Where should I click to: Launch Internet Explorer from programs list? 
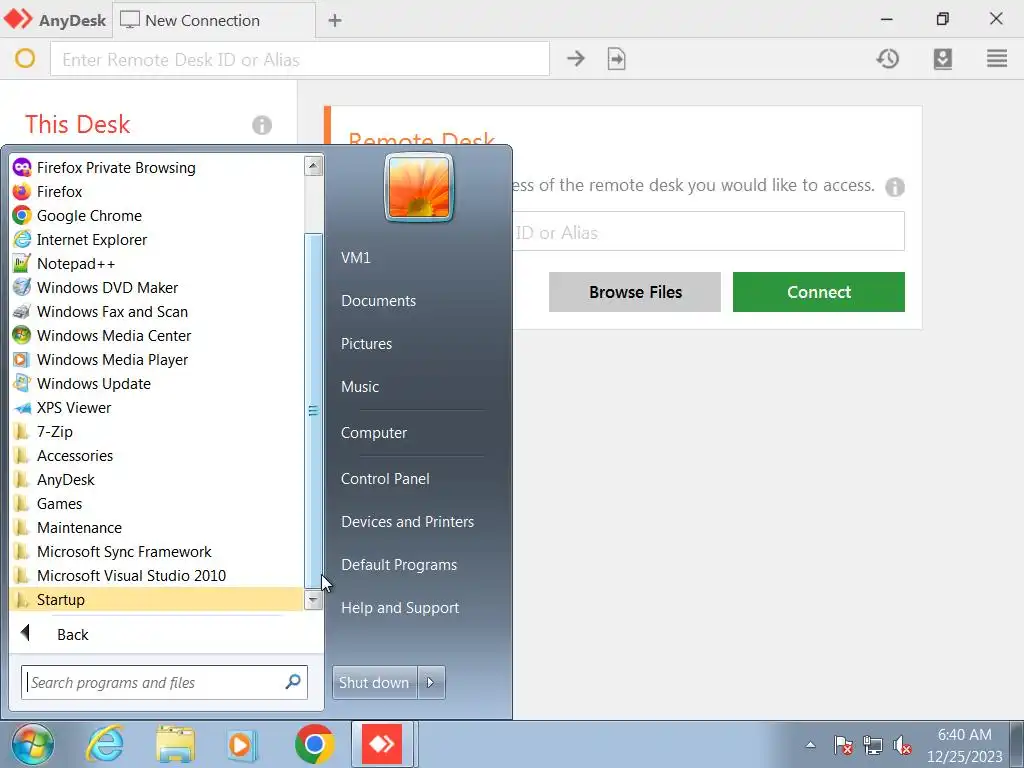coord(157,240)
